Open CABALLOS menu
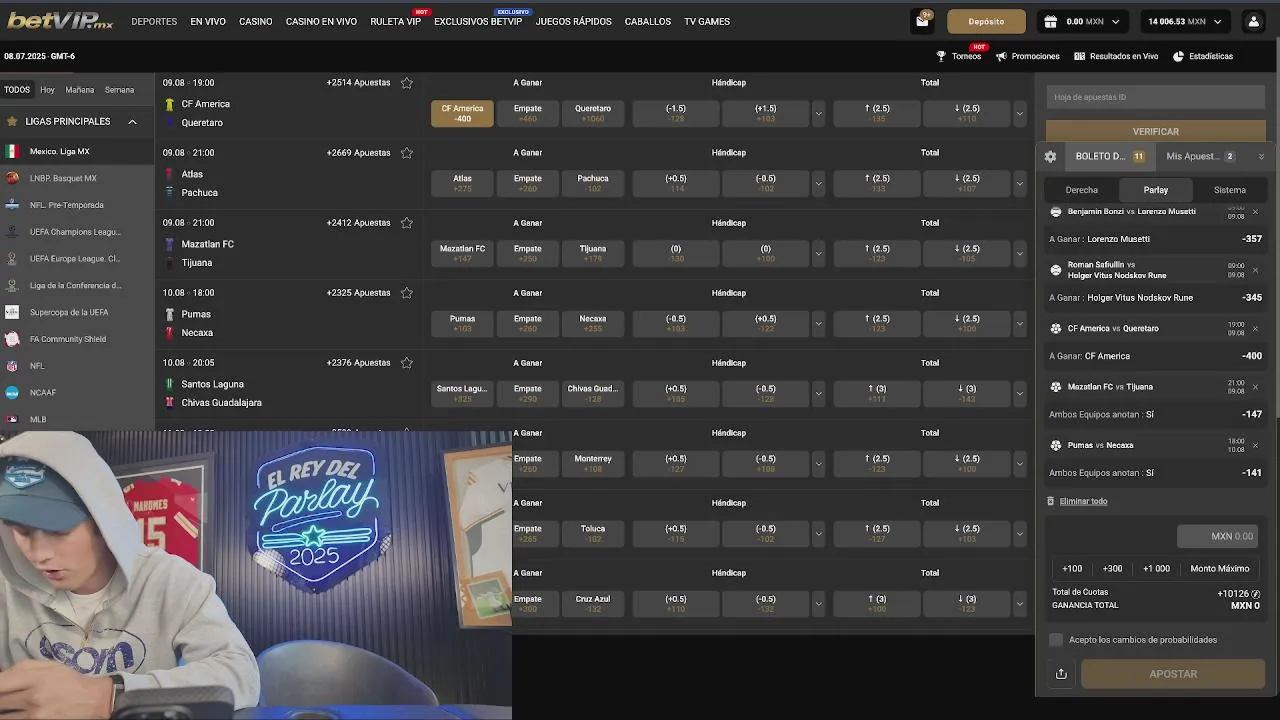The height and width of the screenshot is (720, 1280). pos(648,21)
